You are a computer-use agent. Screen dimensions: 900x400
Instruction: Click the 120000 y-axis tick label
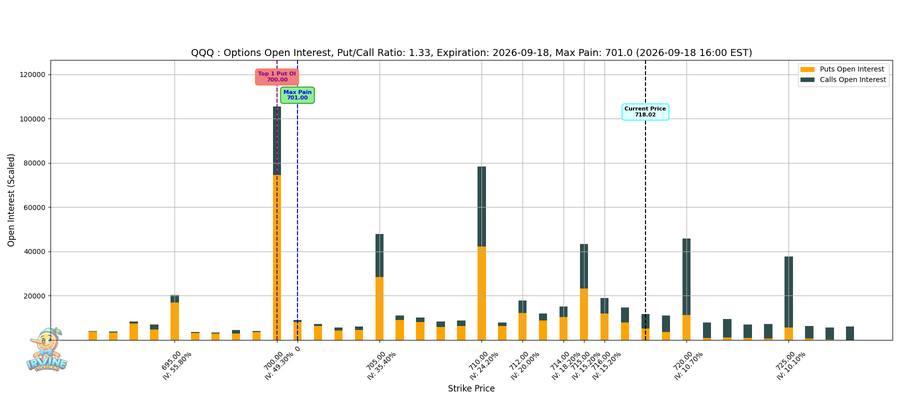tap(34, 75)
